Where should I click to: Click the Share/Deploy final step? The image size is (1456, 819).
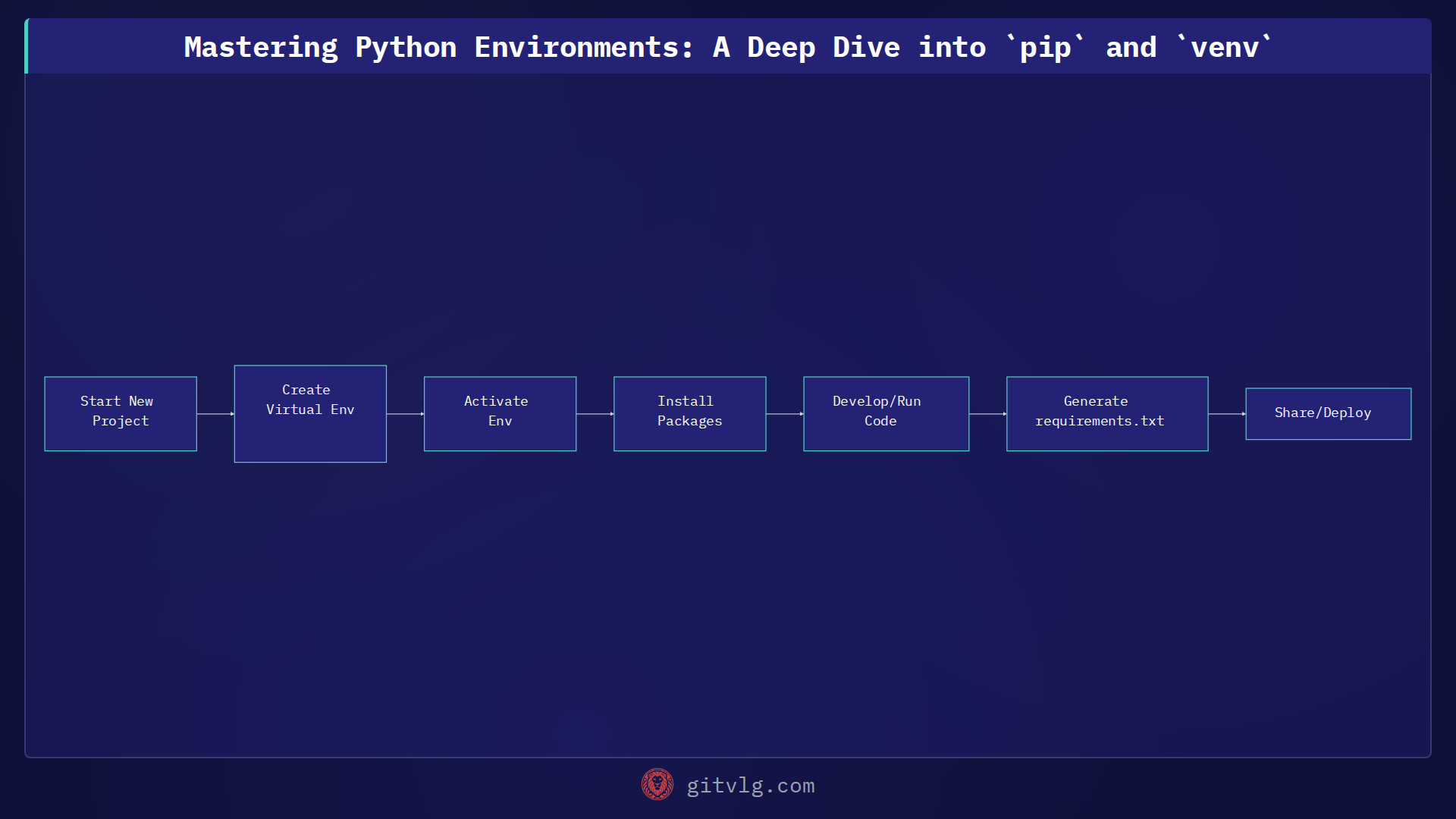click(x=1329, y=414)
